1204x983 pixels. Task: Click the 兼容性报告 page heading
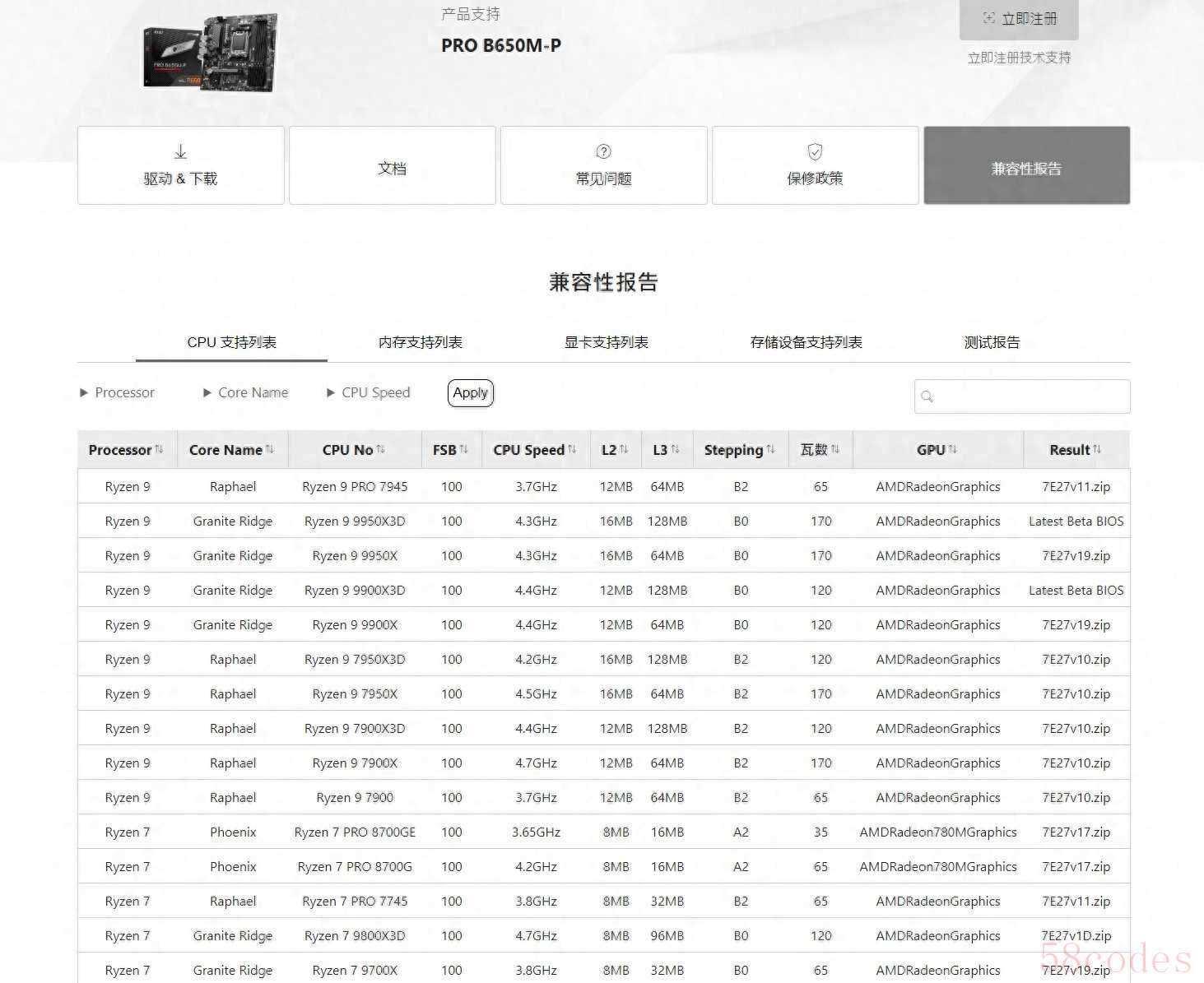pyautogui.click(x=603, y=282)
